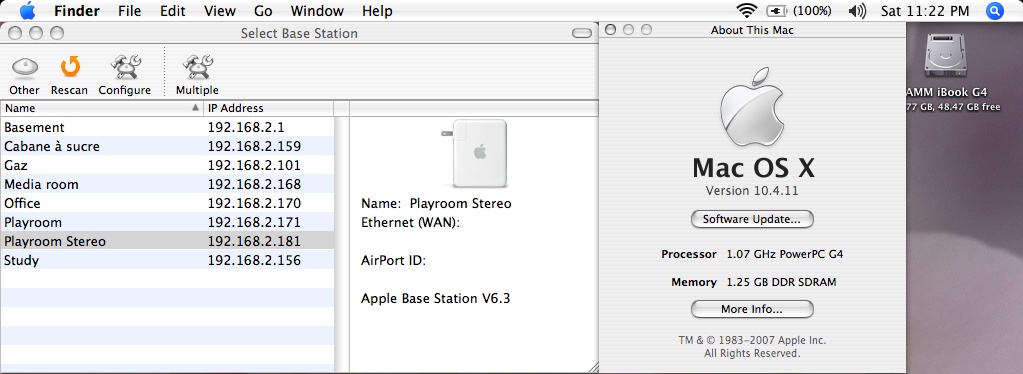This screenshot has height=374, width=1023.
Task: Open the File menu
Action: coord(130,10)
